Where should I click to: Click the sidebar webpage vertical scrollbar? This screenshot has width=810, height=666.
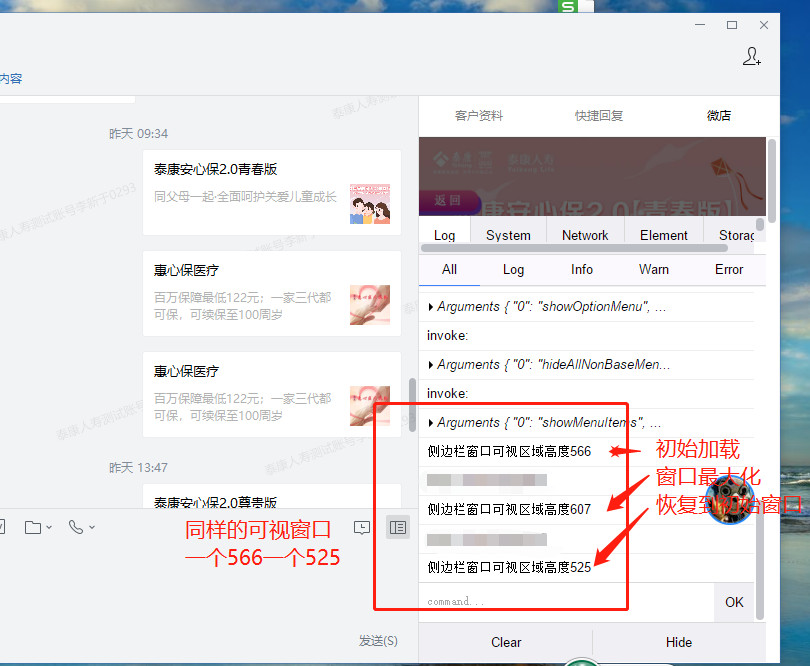point(772,180)
